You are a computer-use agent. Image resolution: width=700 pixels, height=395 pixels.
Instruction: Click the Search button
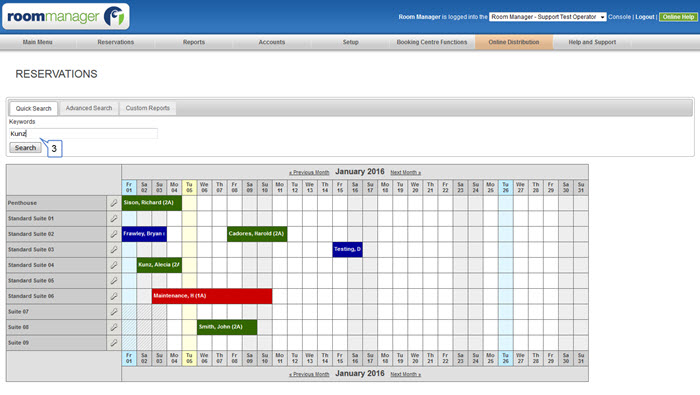pos(25,148)
